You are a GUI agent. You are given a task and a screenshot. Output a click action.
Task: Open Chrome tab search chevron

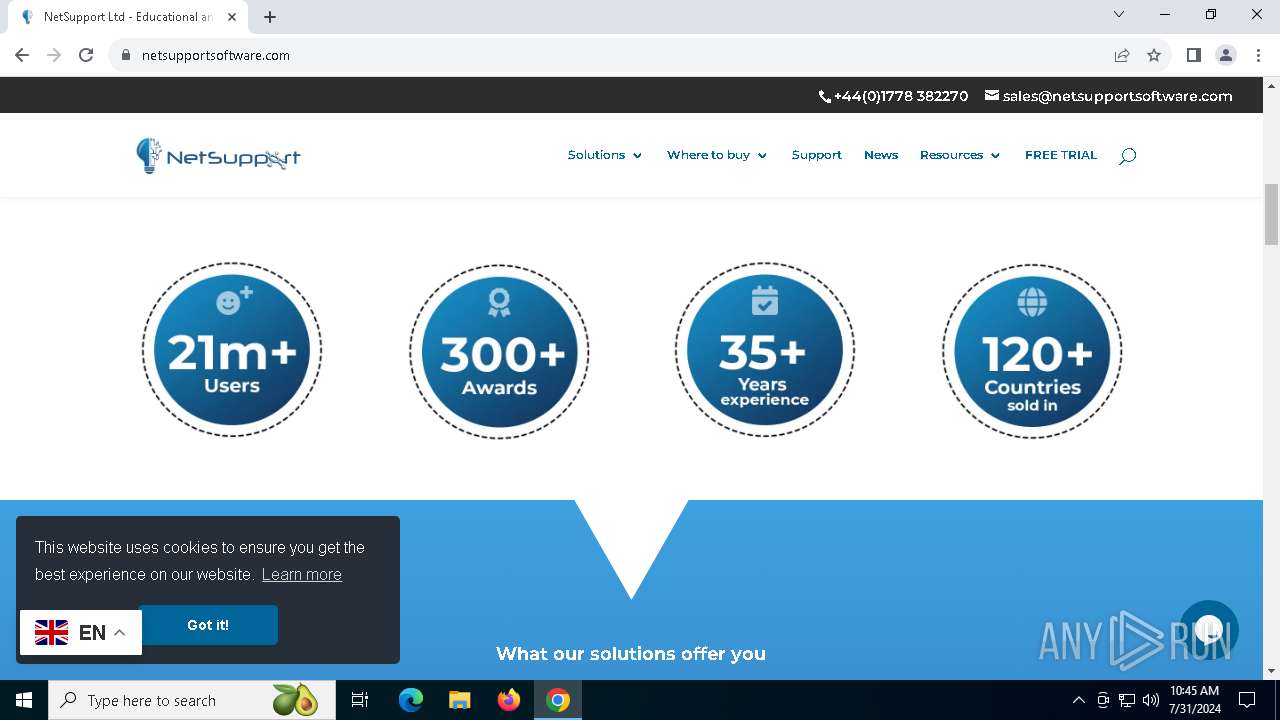1119,14
